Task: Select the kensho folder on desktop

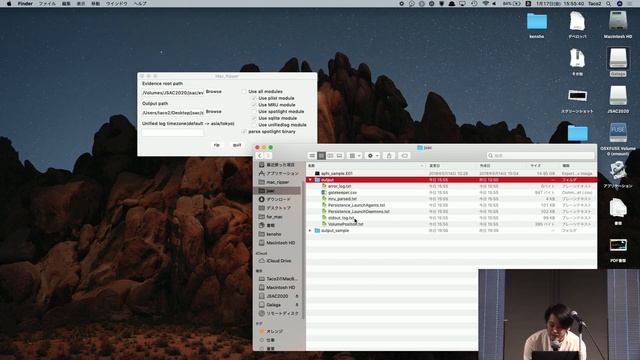Action: pos(537,25)
